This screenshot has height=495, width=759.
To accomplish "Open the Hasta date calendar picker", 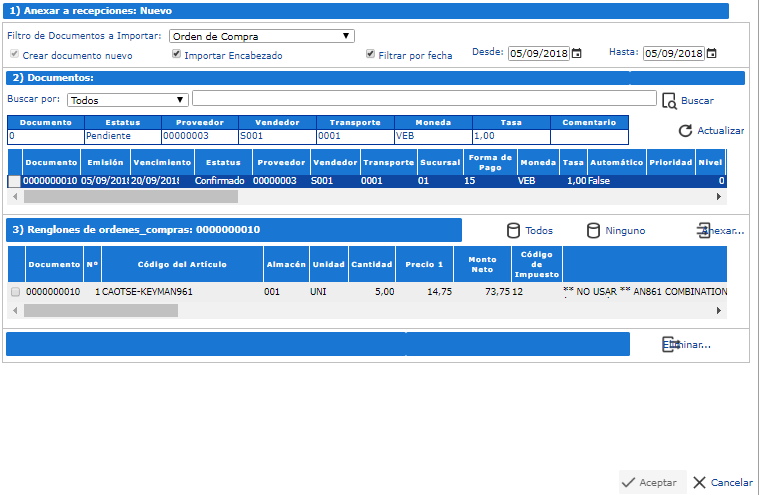I will tap(712, 53).
